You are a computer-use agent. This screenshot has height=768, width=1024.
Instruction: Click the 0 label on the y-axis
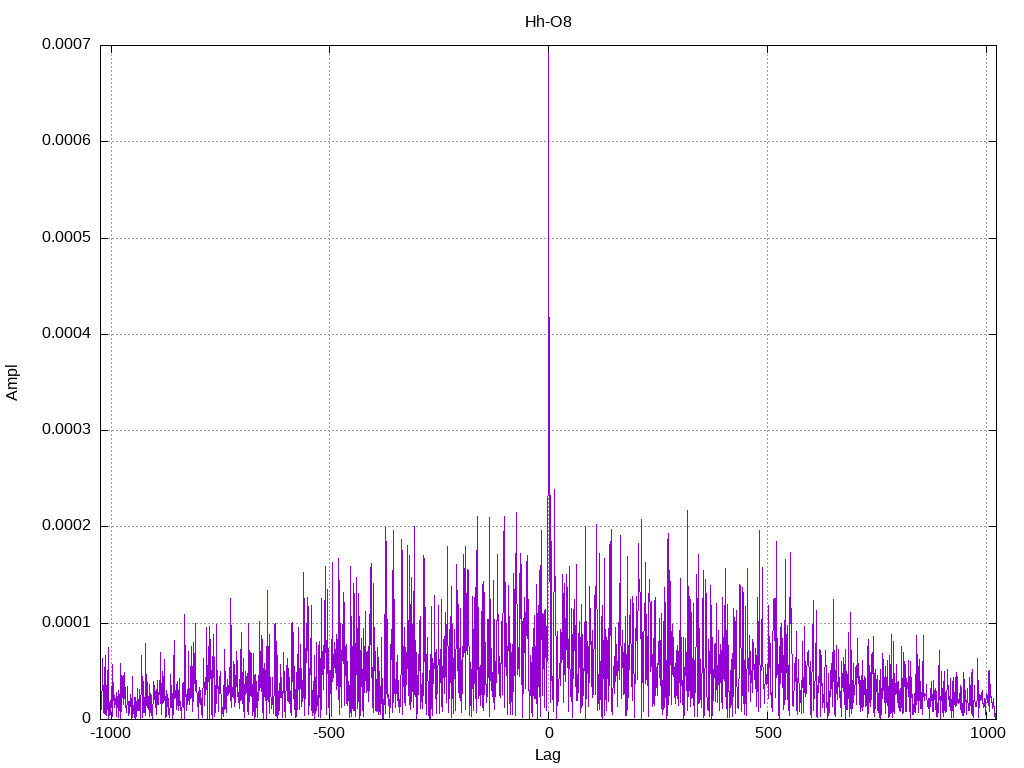pyautogui.click(x=87, y=719)
